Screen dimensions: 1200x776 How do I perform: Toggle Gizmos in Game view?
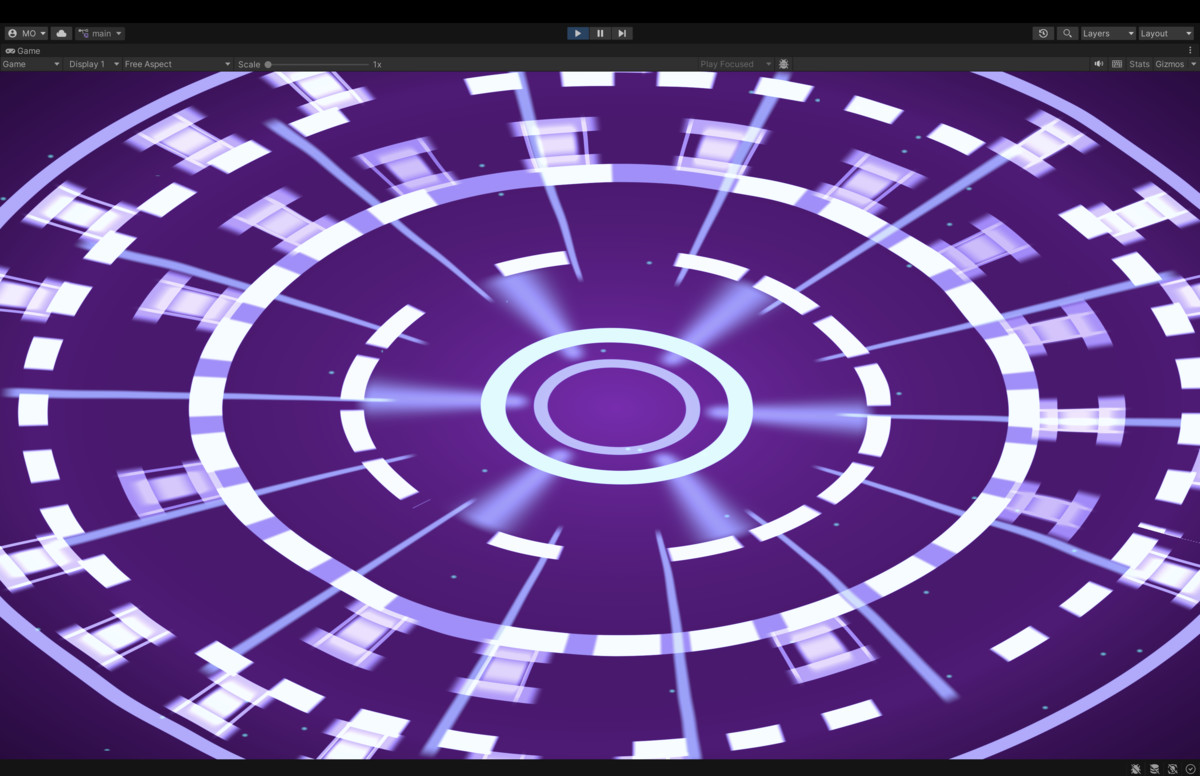(1169, 64)
